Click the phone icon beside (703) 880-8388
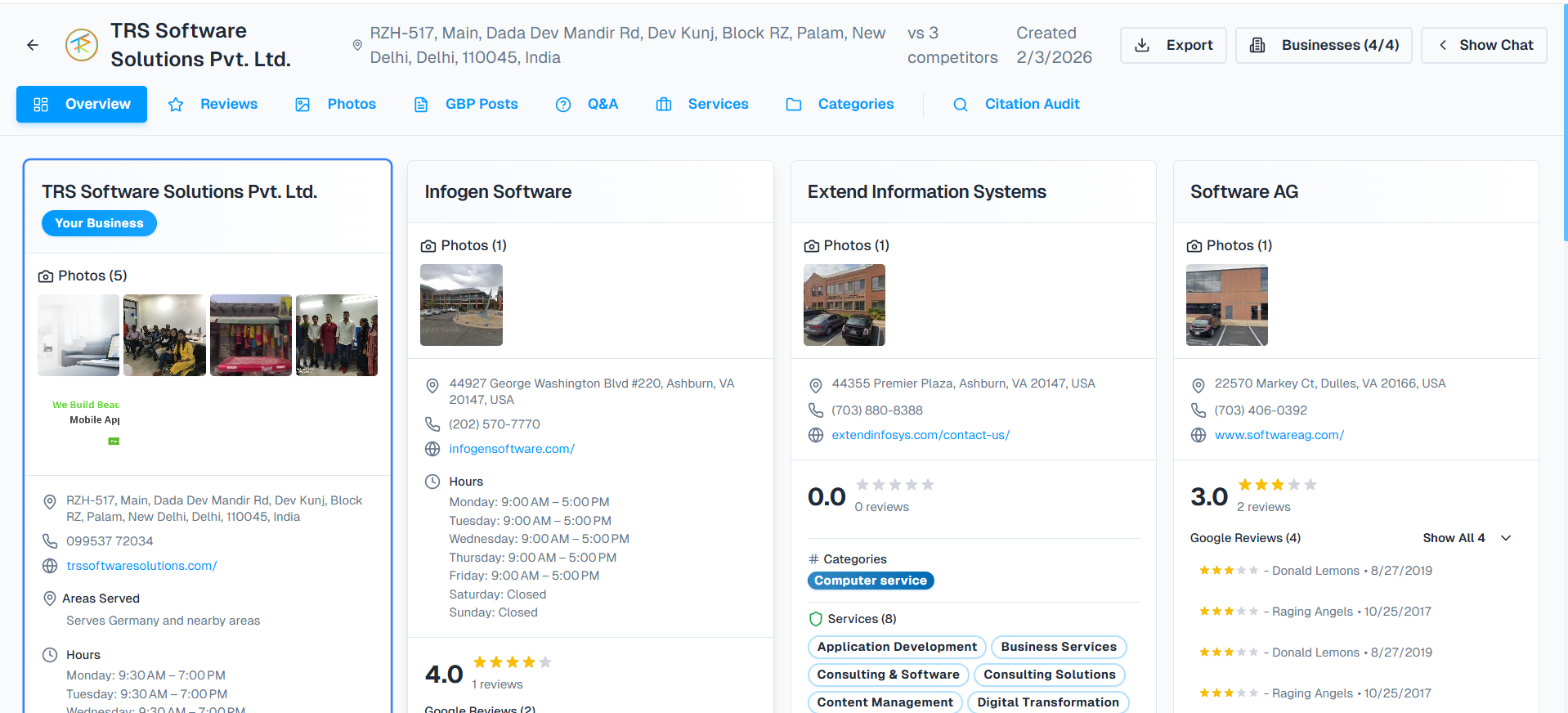This screenshot has width=1568, height=713. pyautogui.click(x=815, y=410)
